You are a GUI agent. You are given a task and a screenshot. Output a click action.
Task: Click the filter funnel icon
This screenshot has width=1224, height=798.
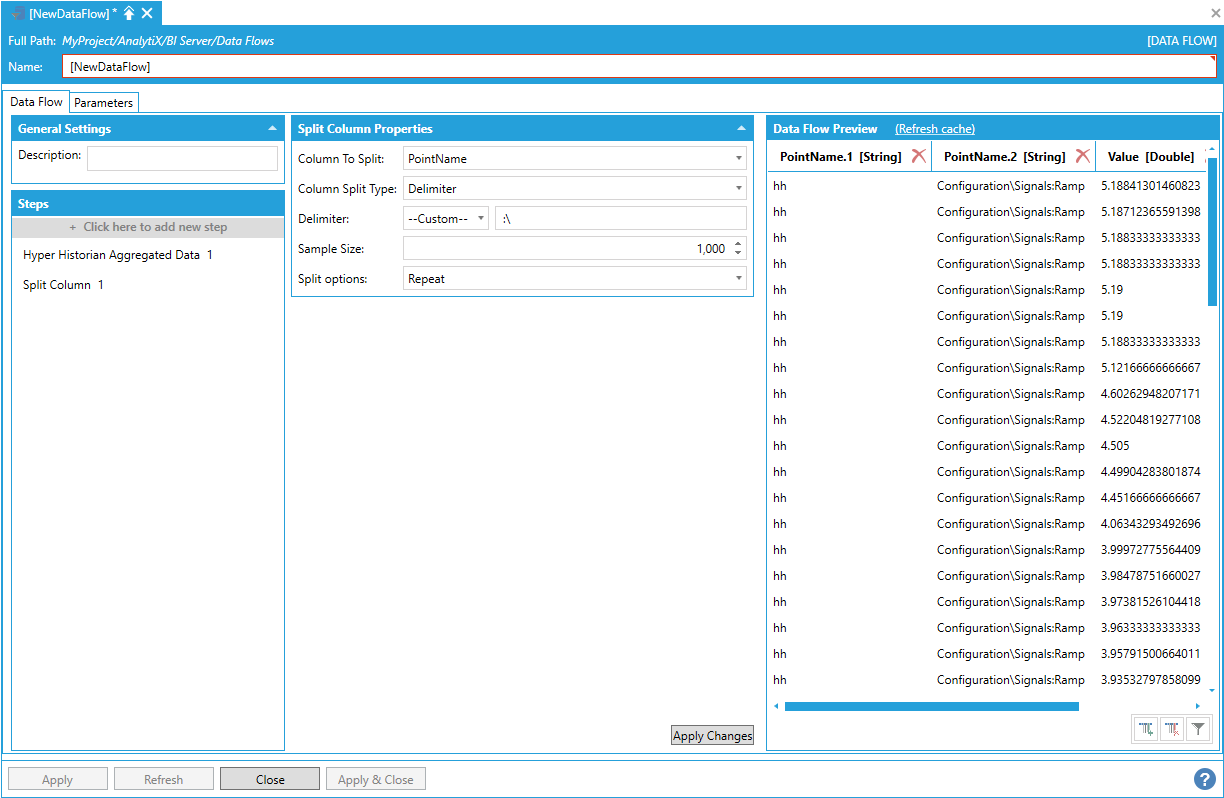(x=1198, y=730)
